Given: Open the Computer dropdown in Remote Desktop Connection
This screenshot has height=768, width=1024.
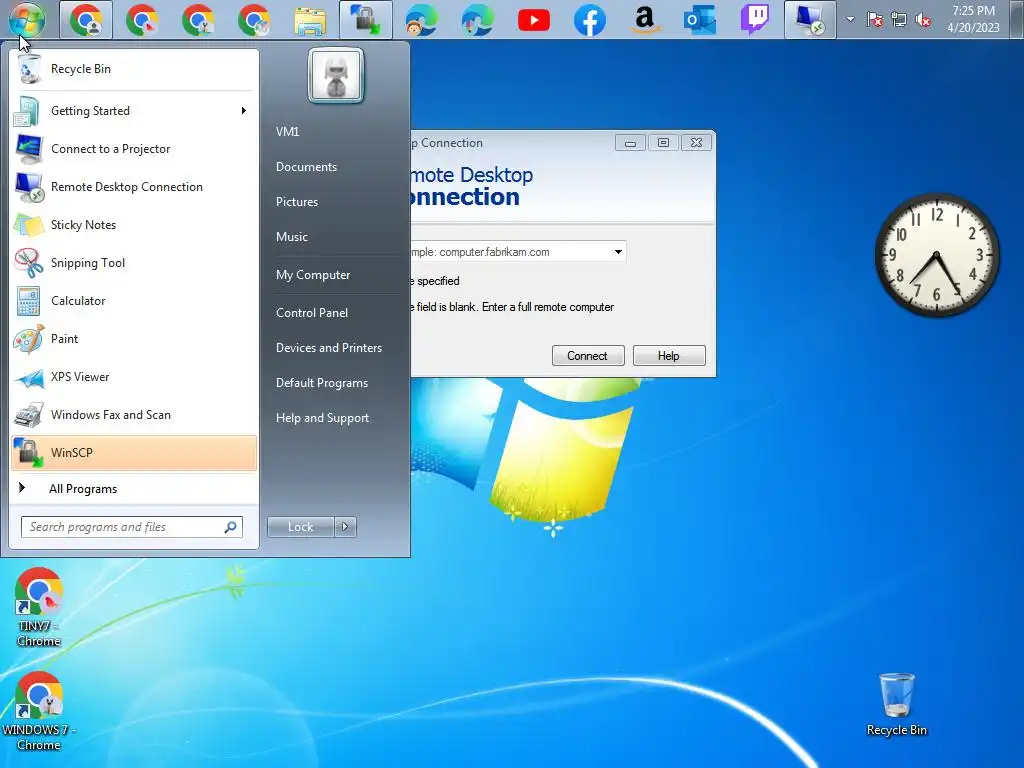Looking at the screenshot, I should click(x=618, y=252).
